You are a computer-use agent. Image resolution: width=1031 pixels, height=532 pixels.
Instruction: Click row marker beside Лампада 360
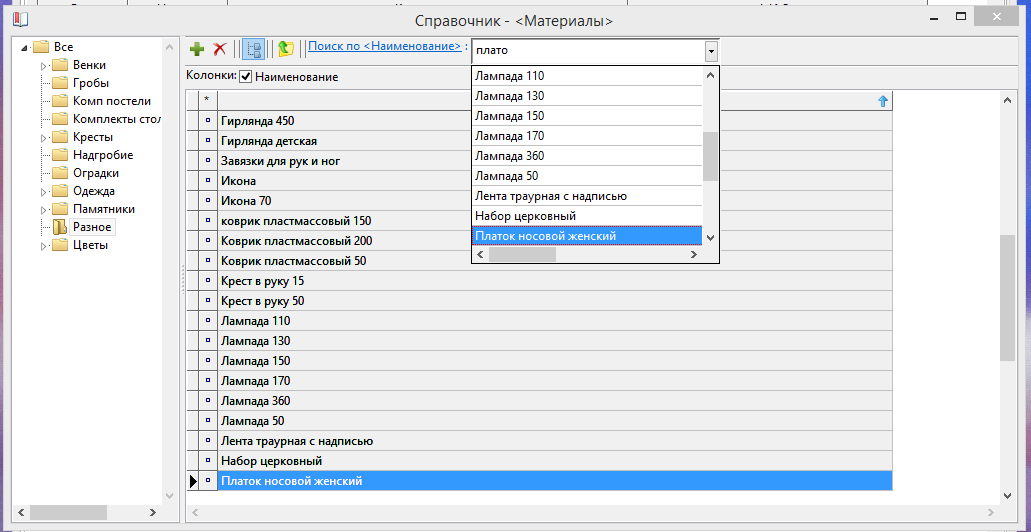[x=208, y=400]
